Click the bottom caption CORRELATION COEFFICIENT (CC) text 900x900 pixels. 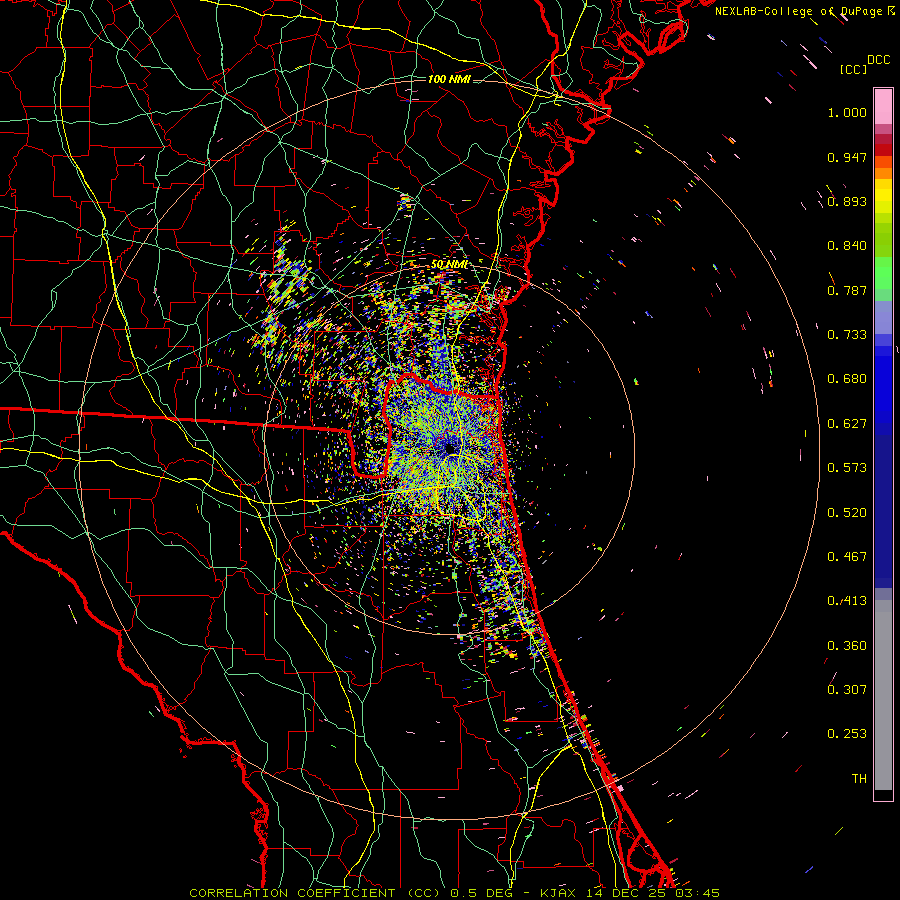[x=315, y=893]
